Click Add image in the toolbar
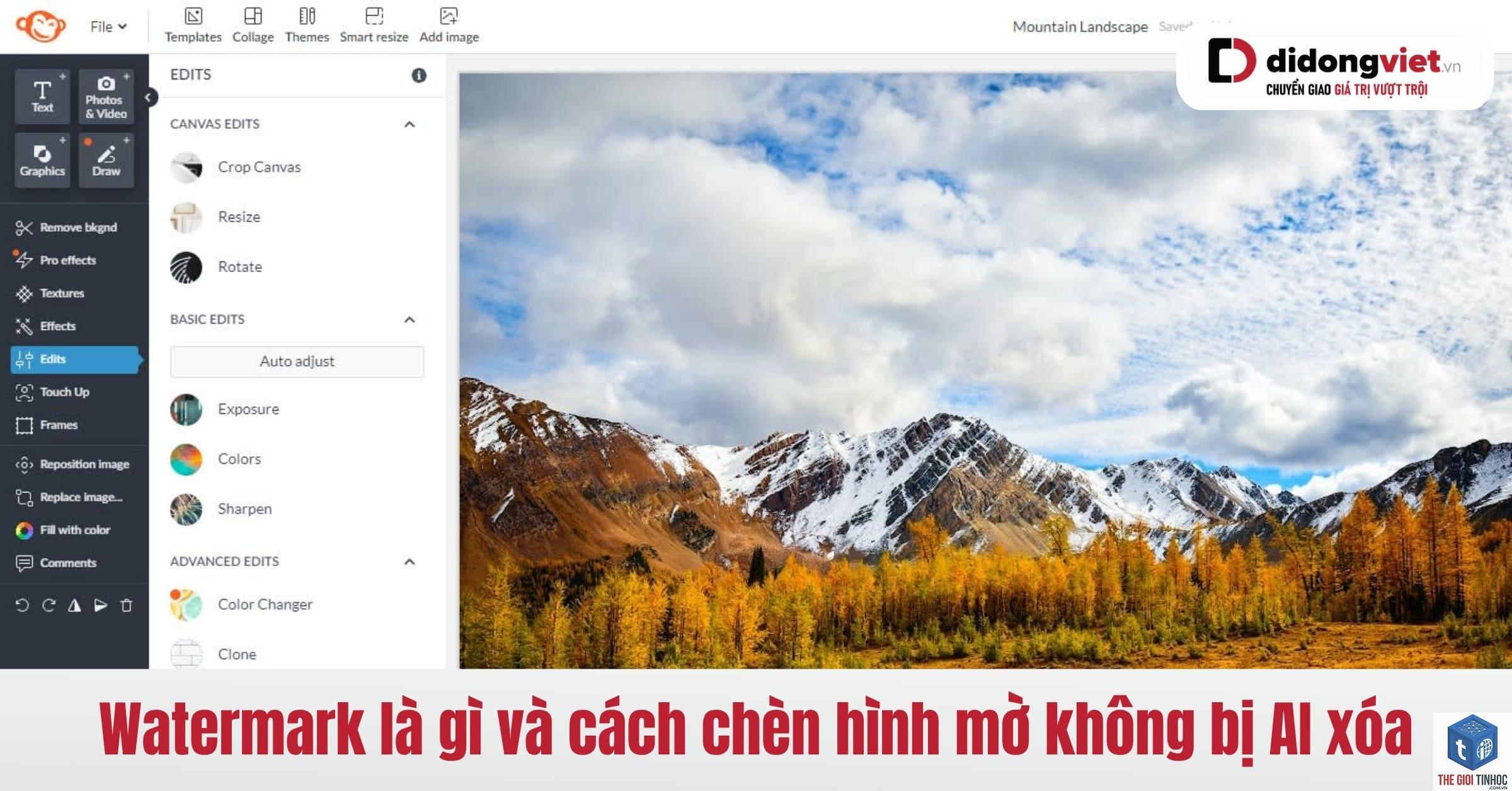Viewport: 1512px width, 791px height. tap(449, 25)
